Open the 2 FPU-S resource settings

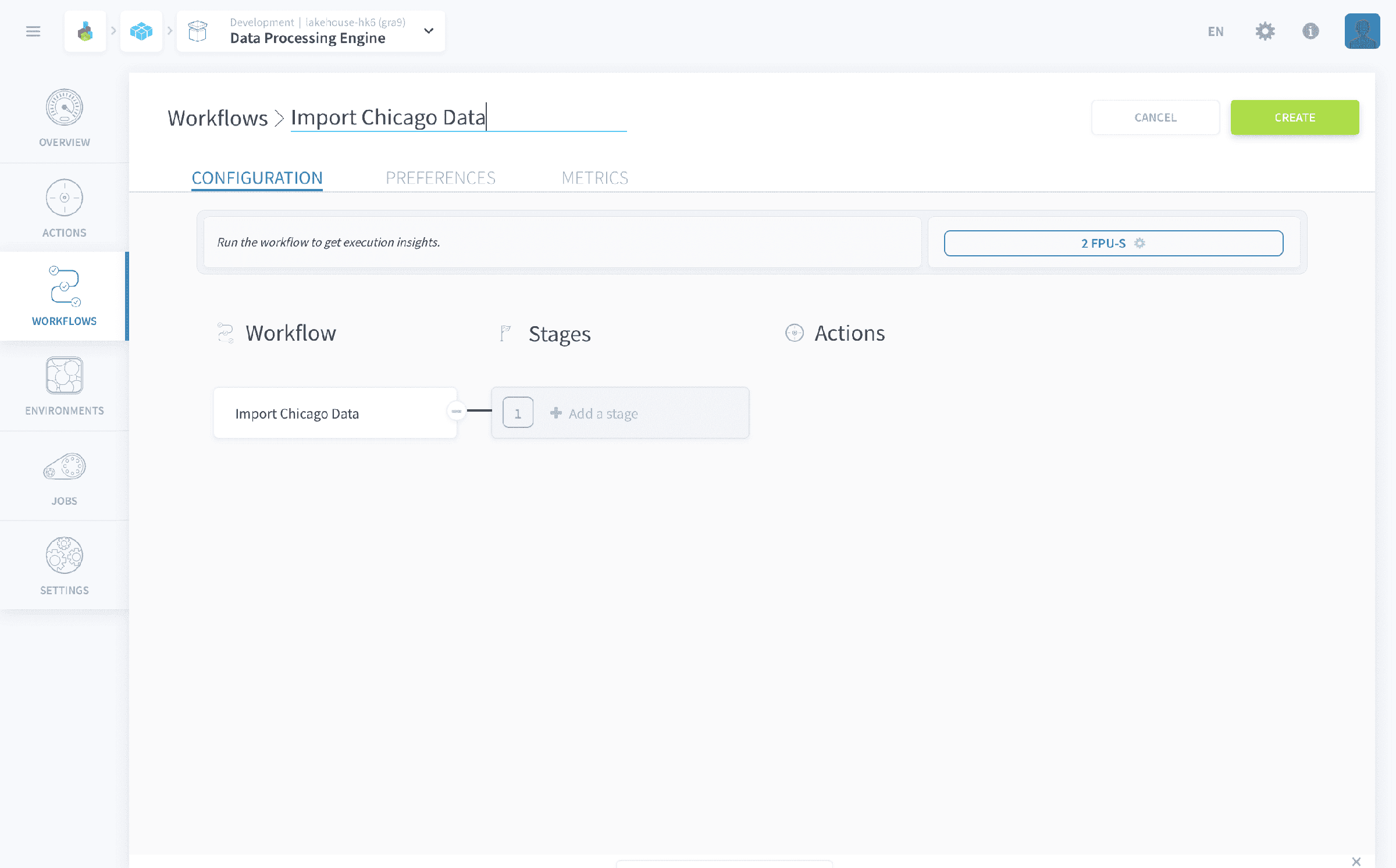click(1113, 243)
